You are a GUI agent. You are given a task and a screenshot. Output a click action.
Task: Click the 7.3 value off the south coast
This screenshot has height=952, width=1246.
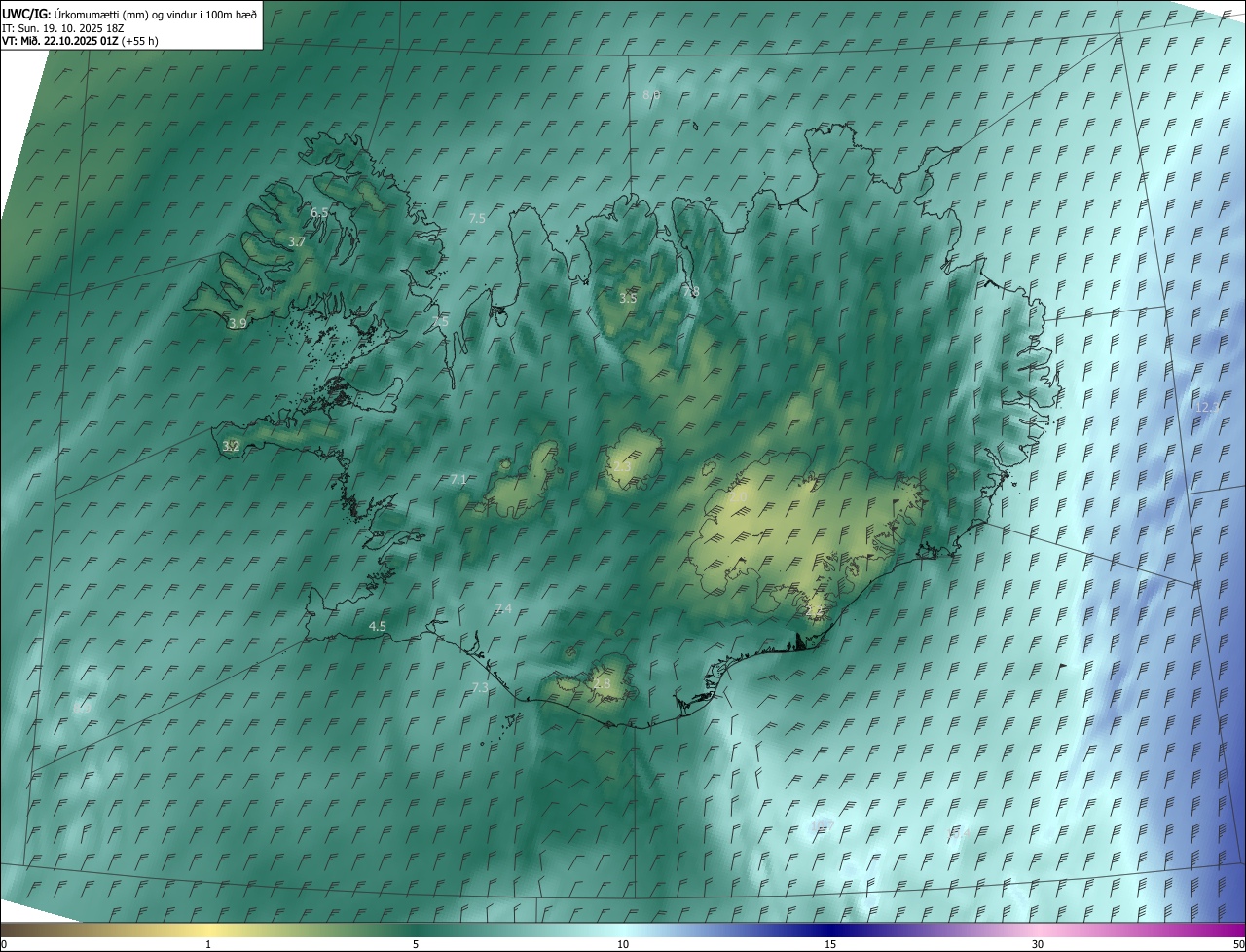tap(480, 687)
